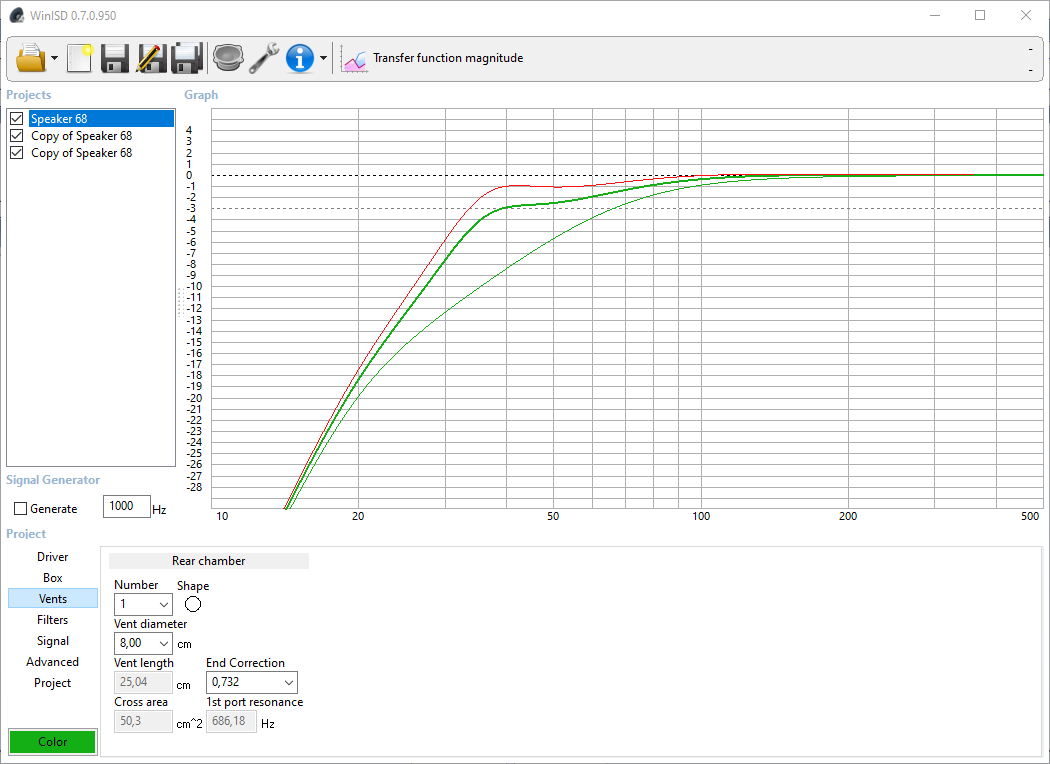Open the Project tab
Viewport: 1050px width, 764px height.
pos(53,683)
